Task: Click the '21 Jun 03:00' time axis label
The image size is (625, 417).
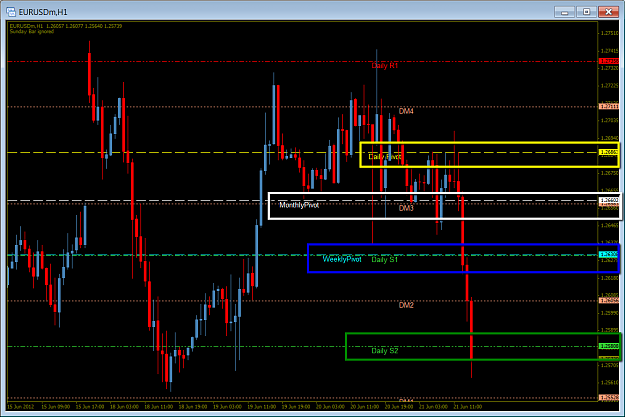Action: click(x=433, y=407)
